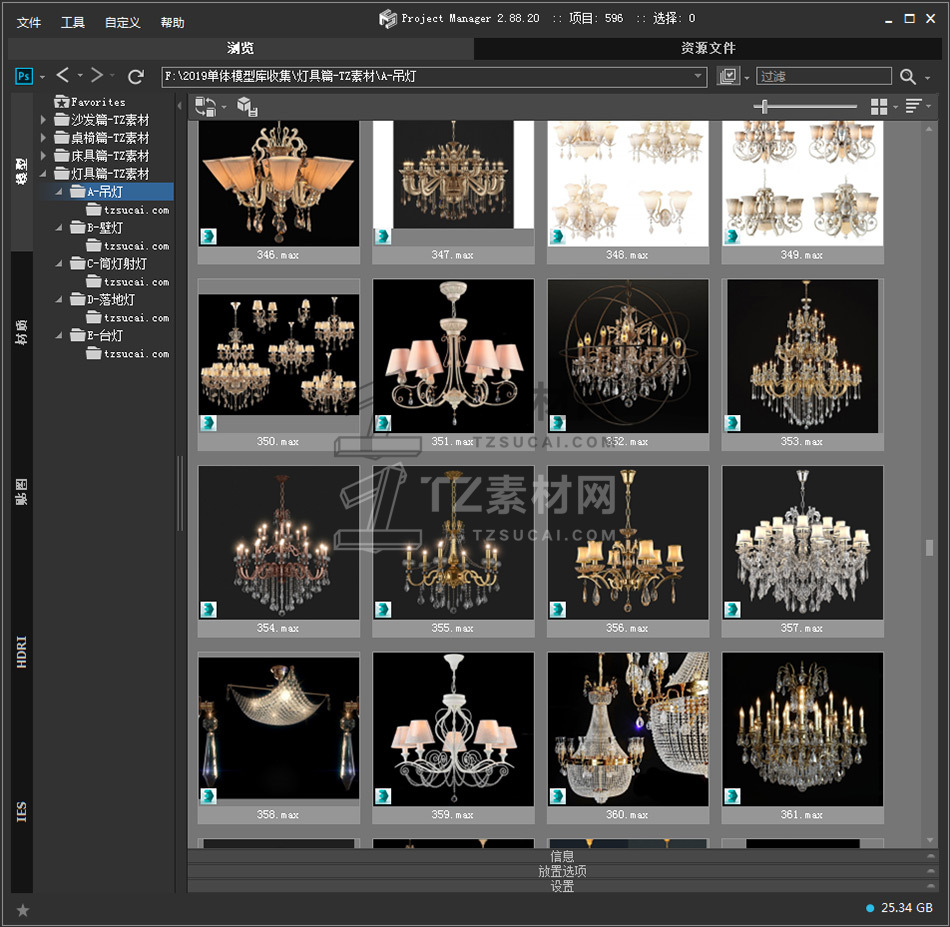This screenshot has height=927, width=950.
Task: Go back with the left arrow
Action: tap(63, 76)
